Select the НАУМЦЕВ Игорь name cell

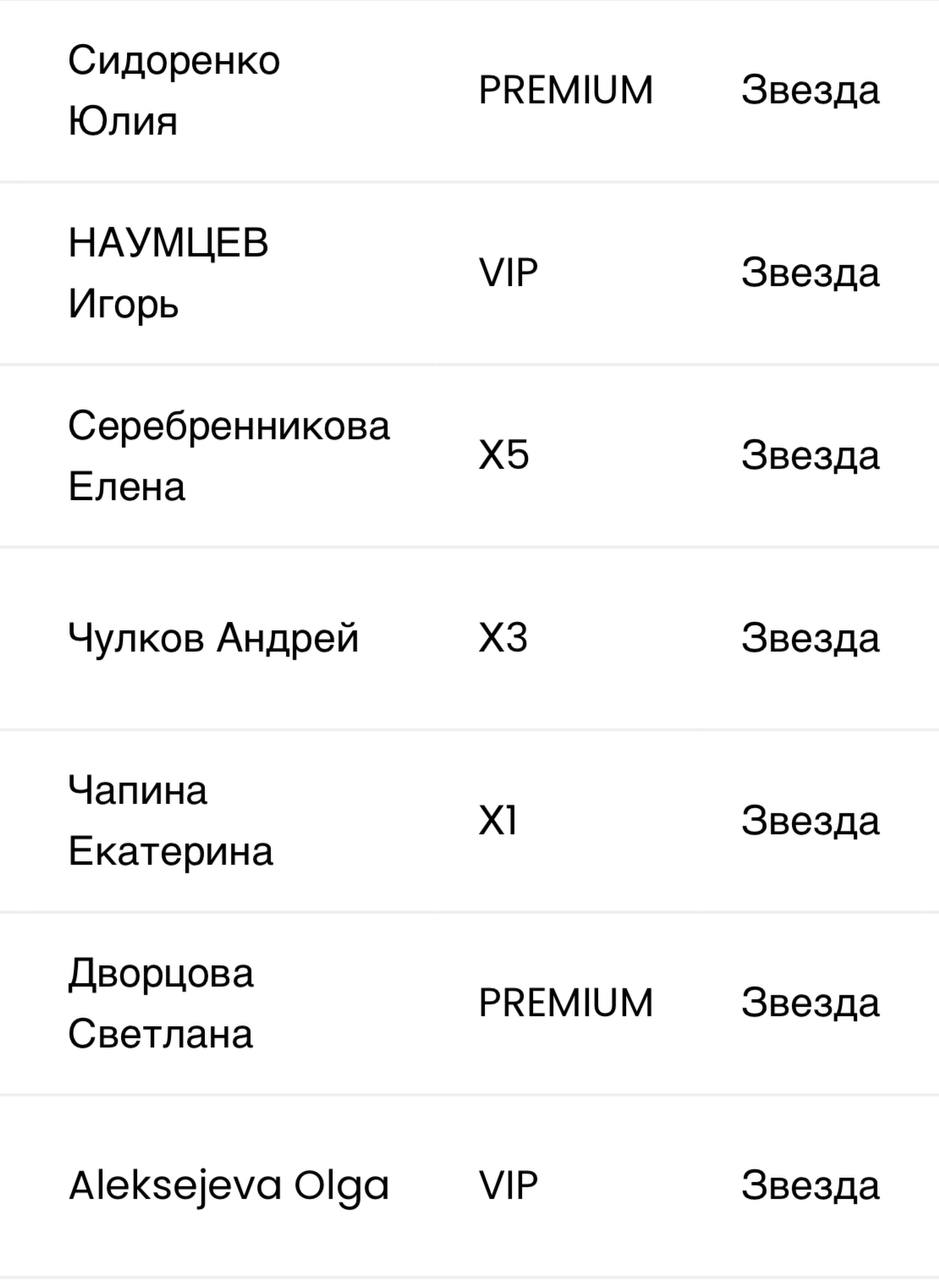point(168,272)
